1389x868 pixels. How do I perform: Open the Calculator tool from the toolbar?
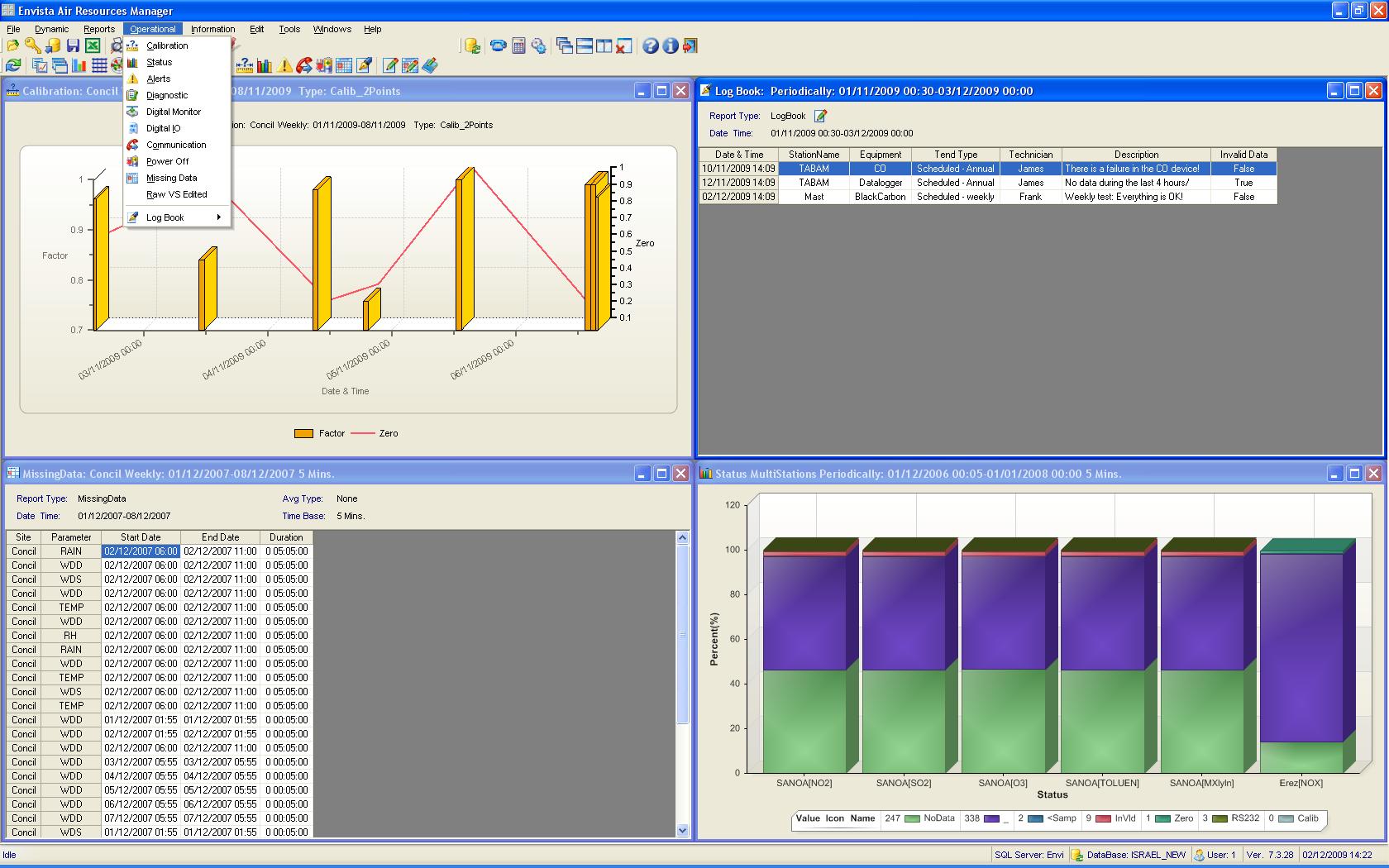click(518, 46)
